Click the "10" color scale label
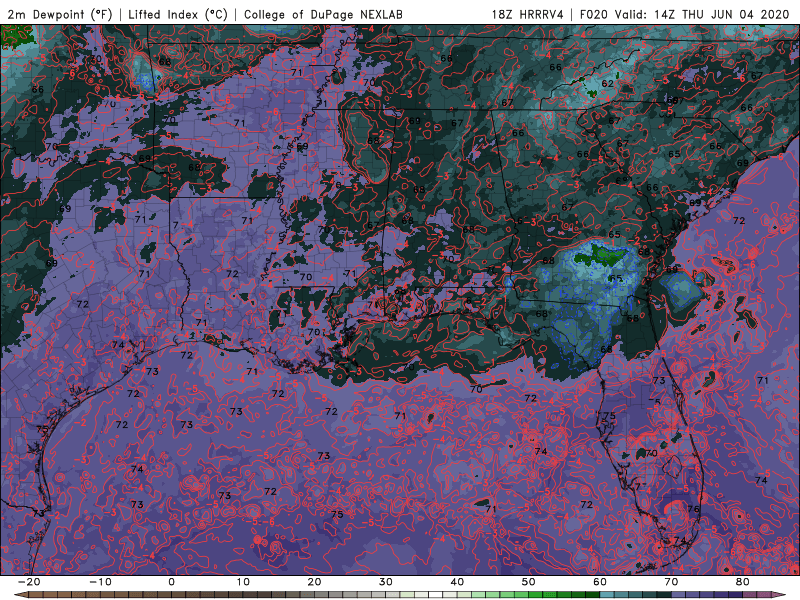 243,582
